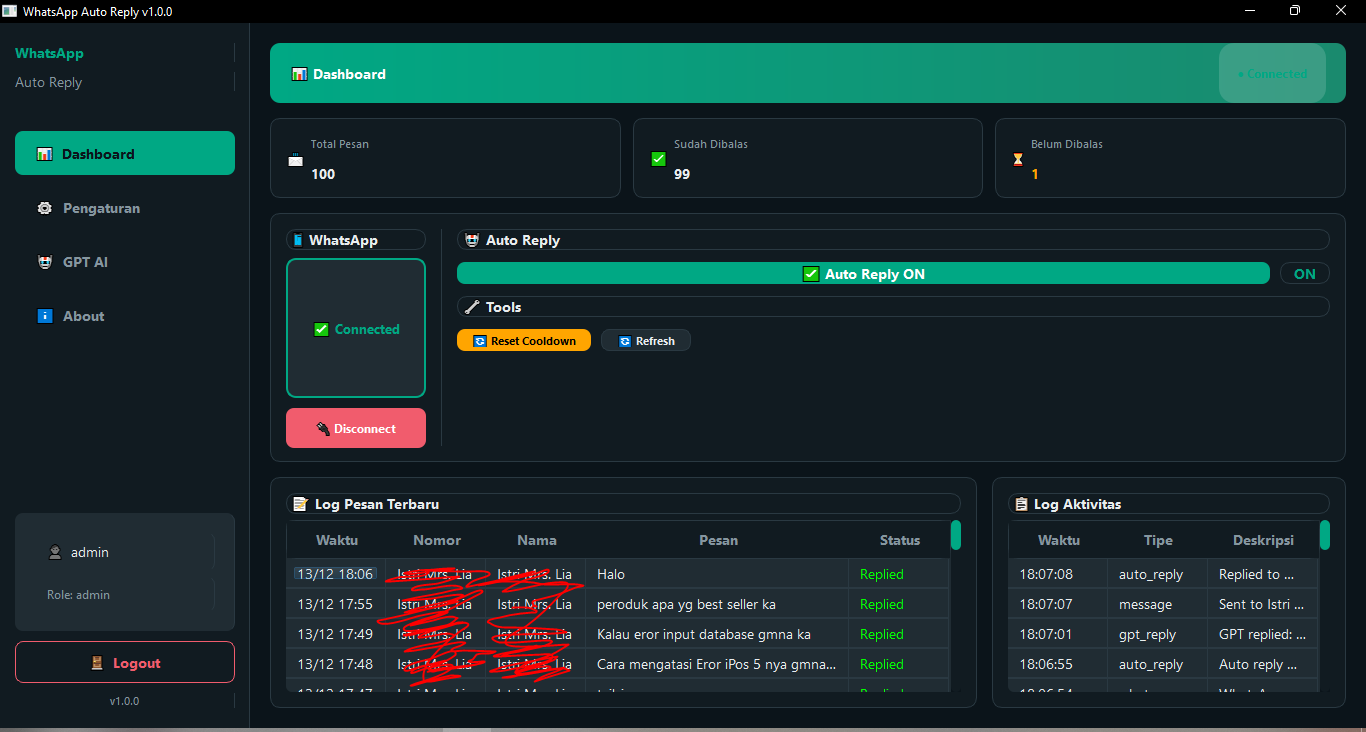Click the Sudah Dibalas value "99"
This screenshot has width=1366, height=732.
pyautogui.click(x=682, y=174)
